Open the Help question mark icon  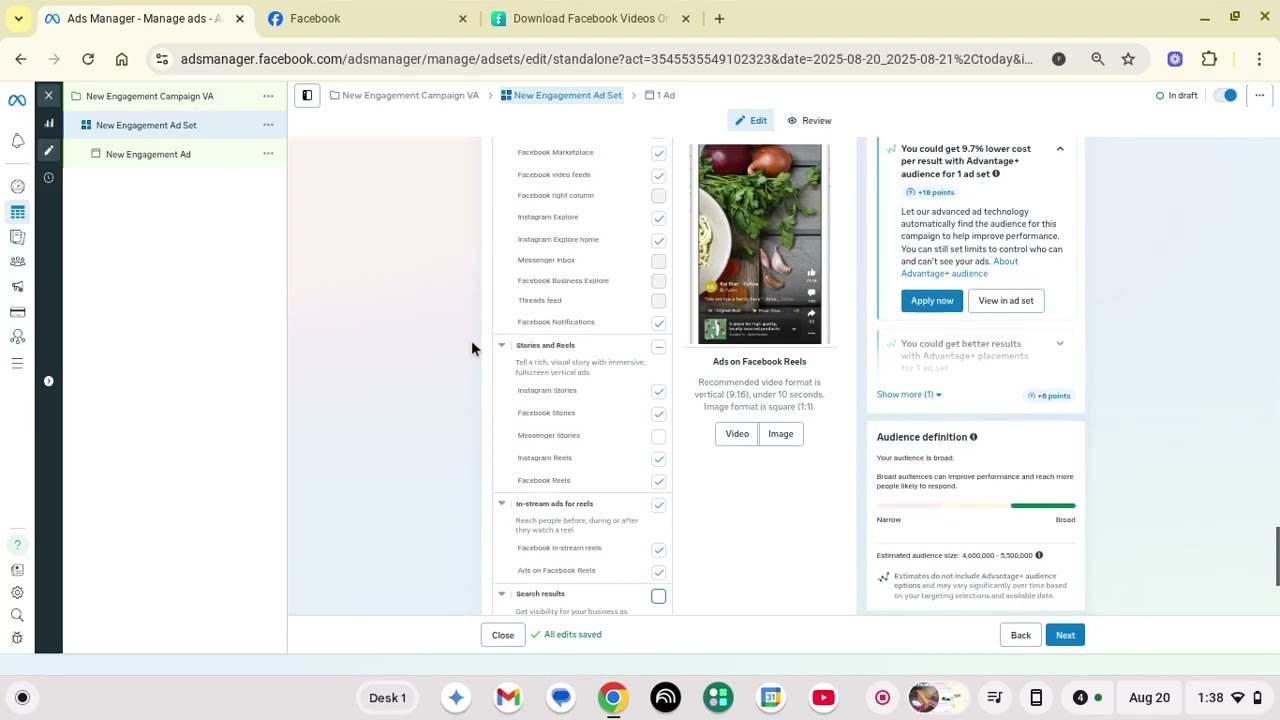(17, 545)
